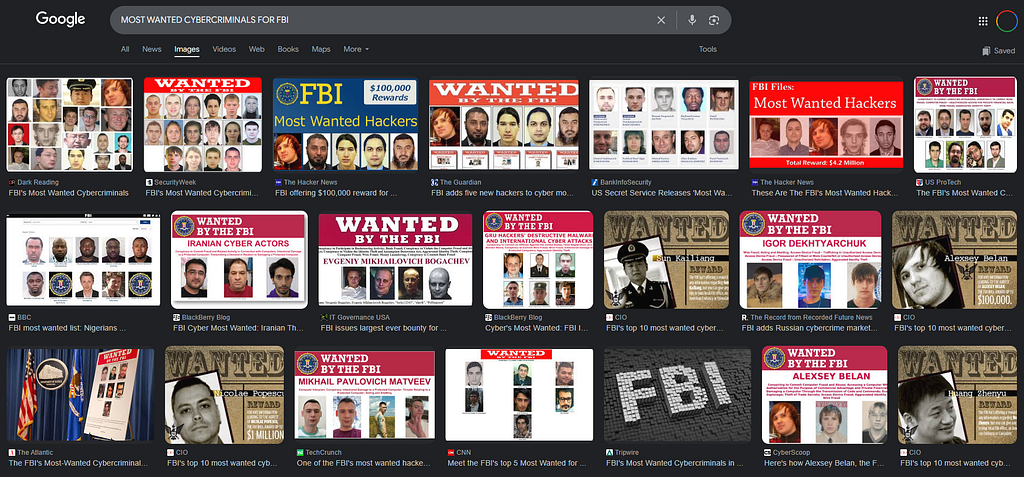Click the IT Governance USA source label

pyautogui.click(x=360, y=317)
